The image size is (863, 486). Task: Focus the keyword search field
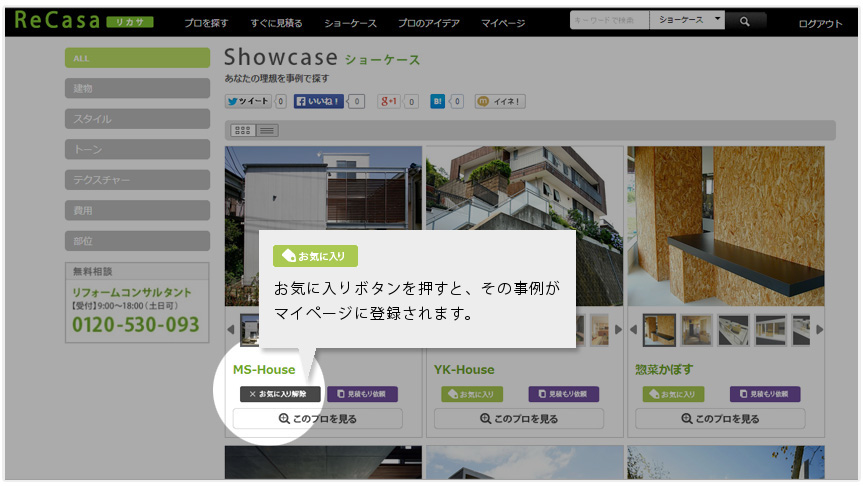(609, 20)
